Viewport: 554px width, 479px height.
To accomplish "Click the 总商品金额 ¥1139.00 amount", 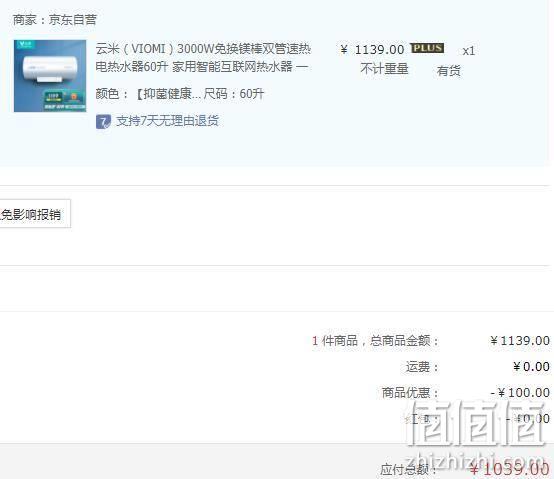I will point(520,341).
